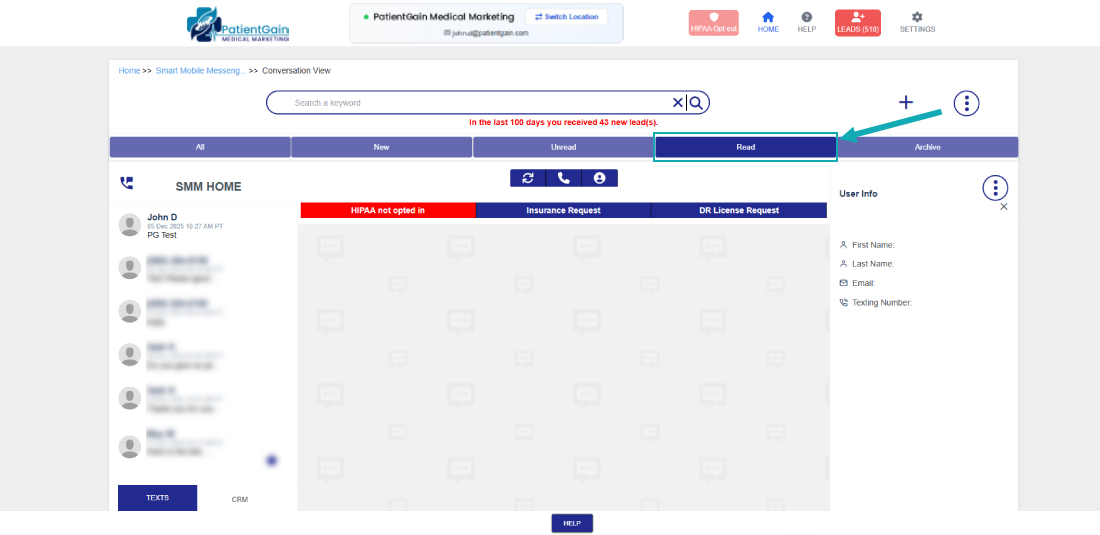Click the Switch Location button

coord(566,17)
